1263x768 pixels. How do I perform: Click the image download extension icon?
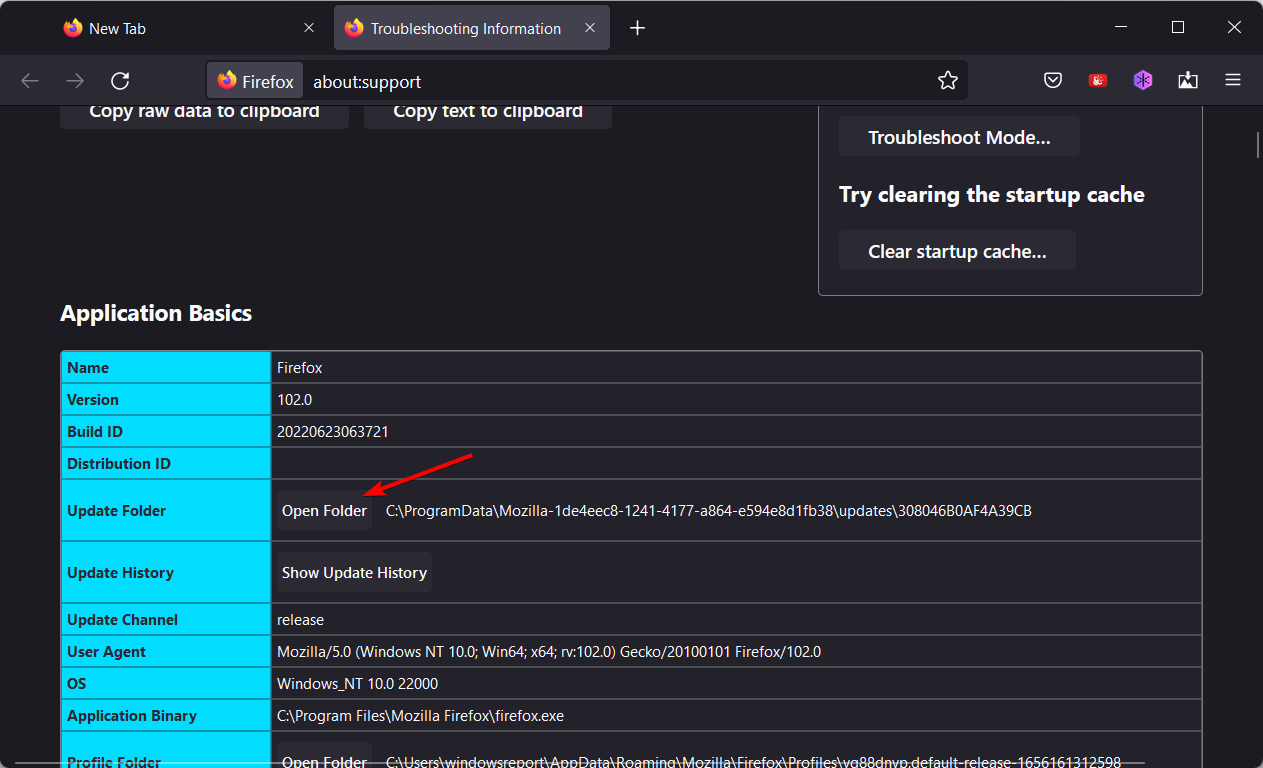click(x=1188, y=81)
